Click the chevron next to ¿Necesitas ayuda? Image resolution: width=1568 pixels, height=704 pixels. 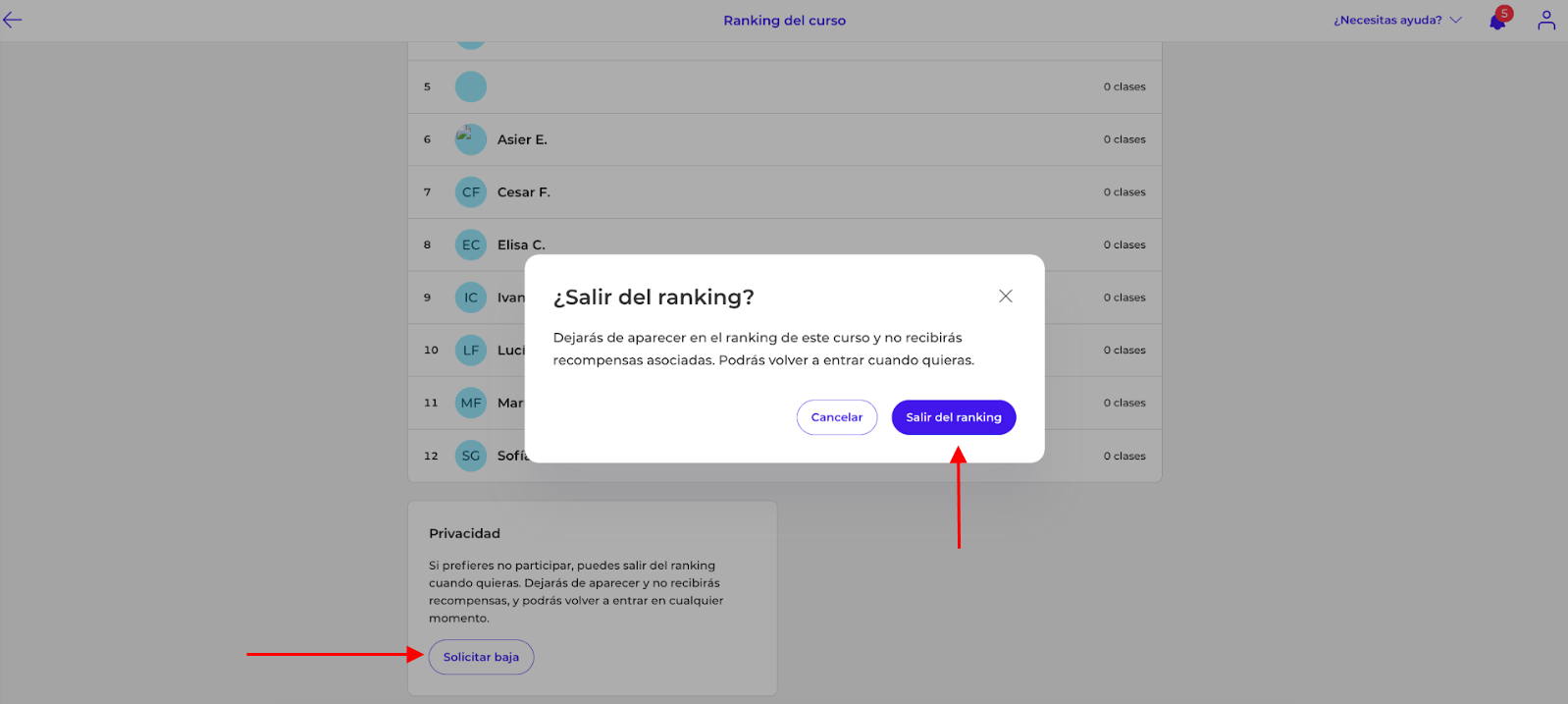click(1455, 20)
